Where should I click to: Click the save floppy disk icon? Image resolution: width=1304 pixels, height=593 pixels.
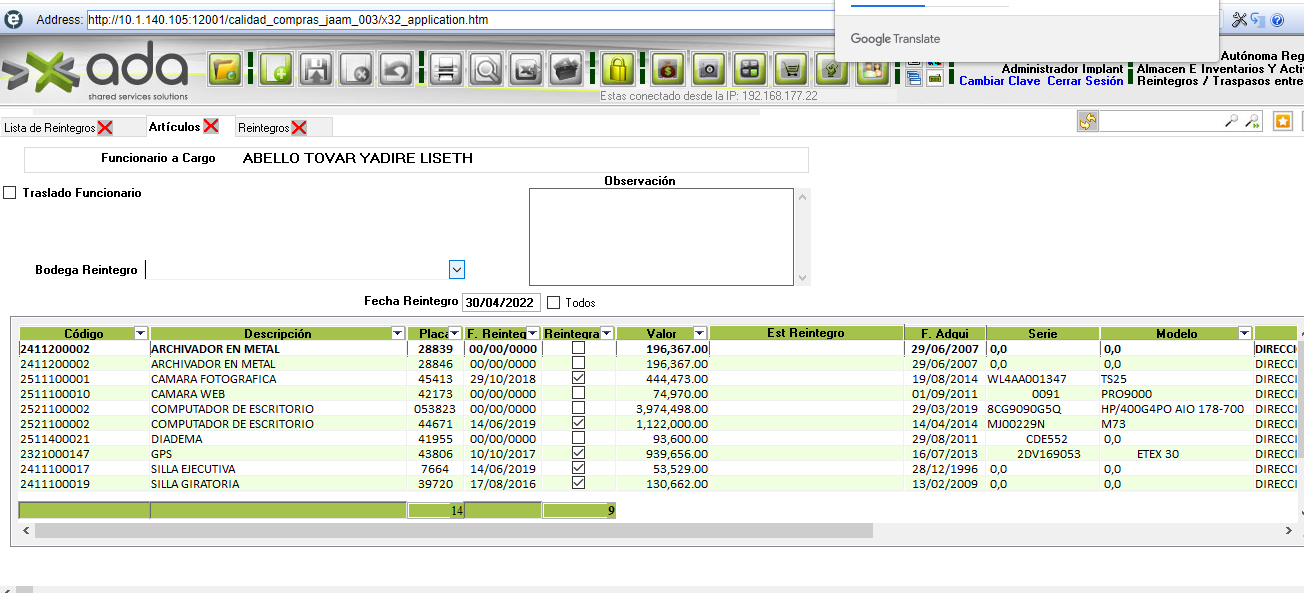pos(317,70)
